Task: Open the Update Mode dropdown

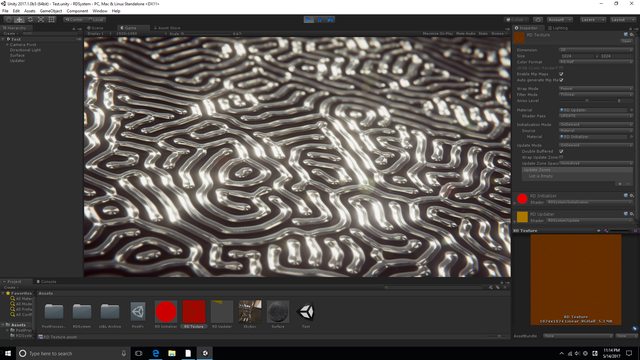Action: (596, 145)
